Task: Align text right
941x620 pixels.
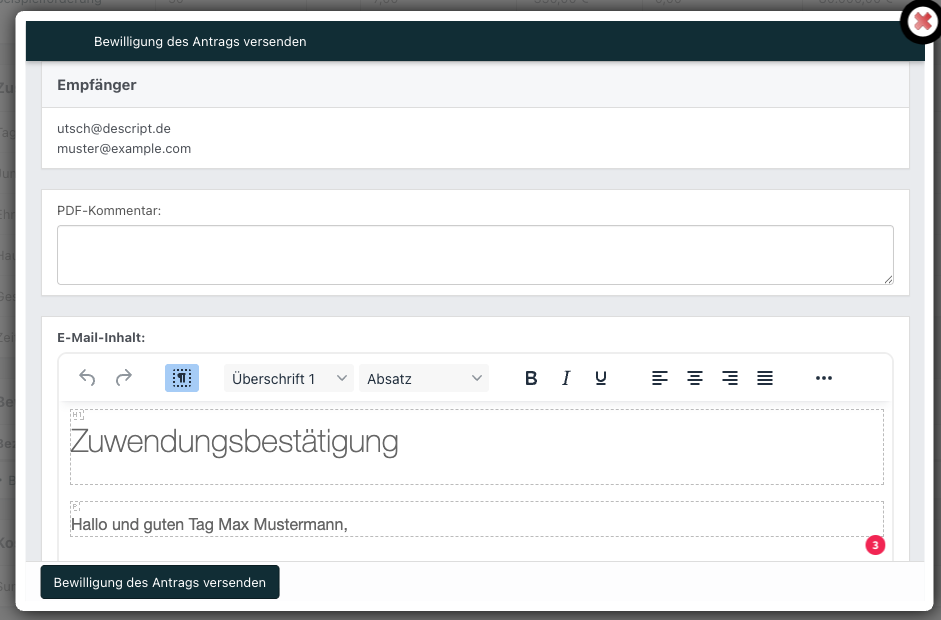Action: pyautogui.click(x=730, y=378)
